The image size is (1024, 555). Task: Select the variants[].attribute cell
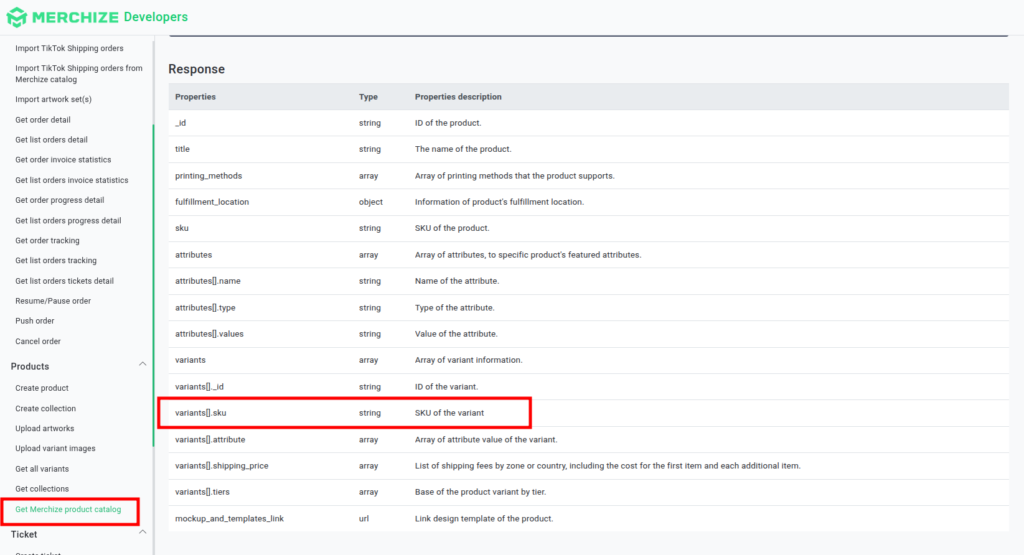210,440
